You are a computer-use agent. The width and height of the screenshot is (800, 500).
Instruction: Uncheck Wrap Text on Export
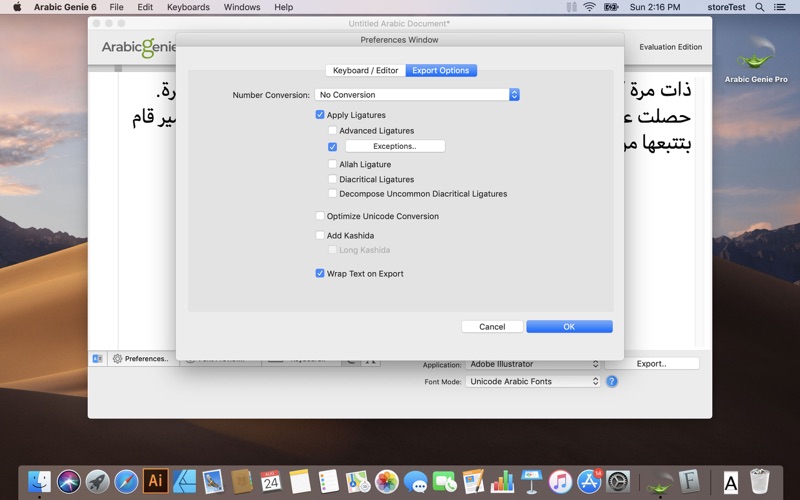(320, 273)
